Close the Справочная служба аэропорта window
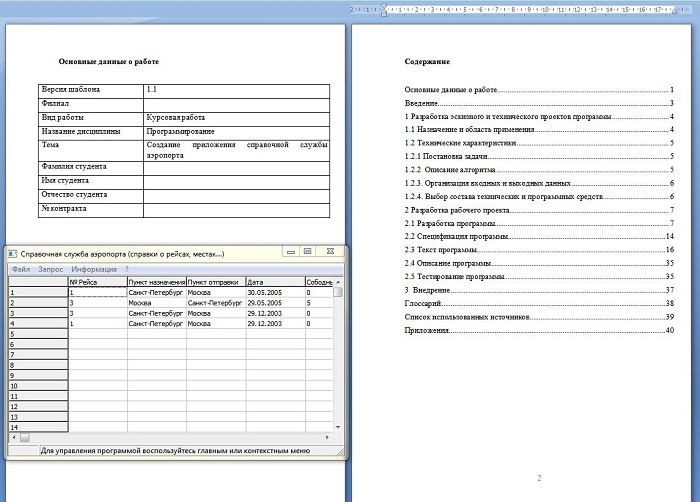The image size is (700, 502). pos(330,252)
